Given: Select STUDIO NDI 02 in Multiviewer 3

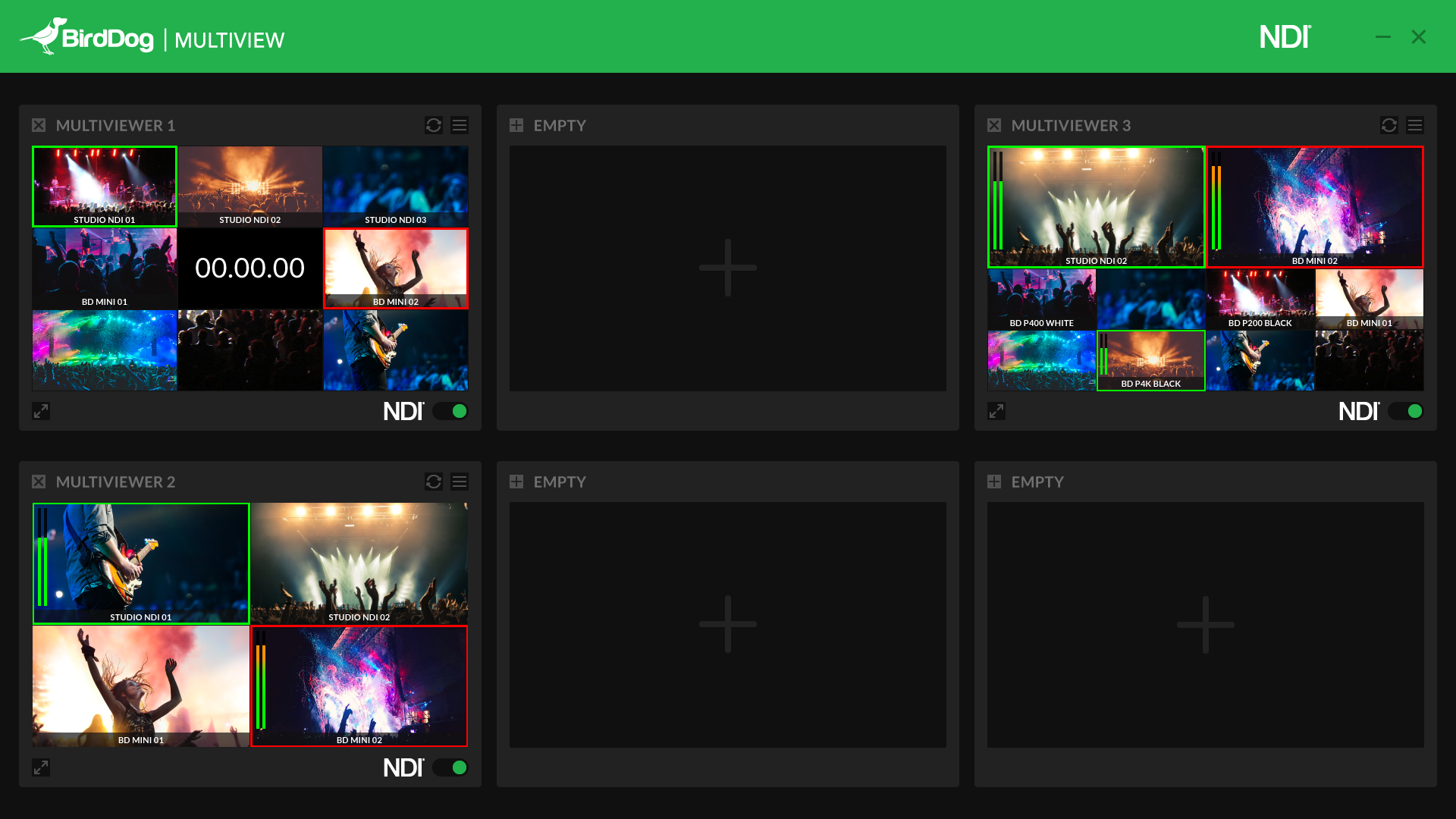Looking at the screenshot, I should click(1097, 207).
